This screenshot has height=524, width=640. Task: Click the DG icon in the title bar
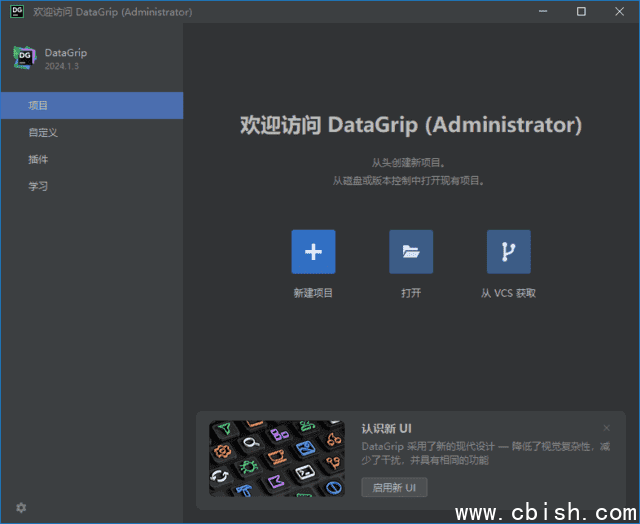click(17, 11)
